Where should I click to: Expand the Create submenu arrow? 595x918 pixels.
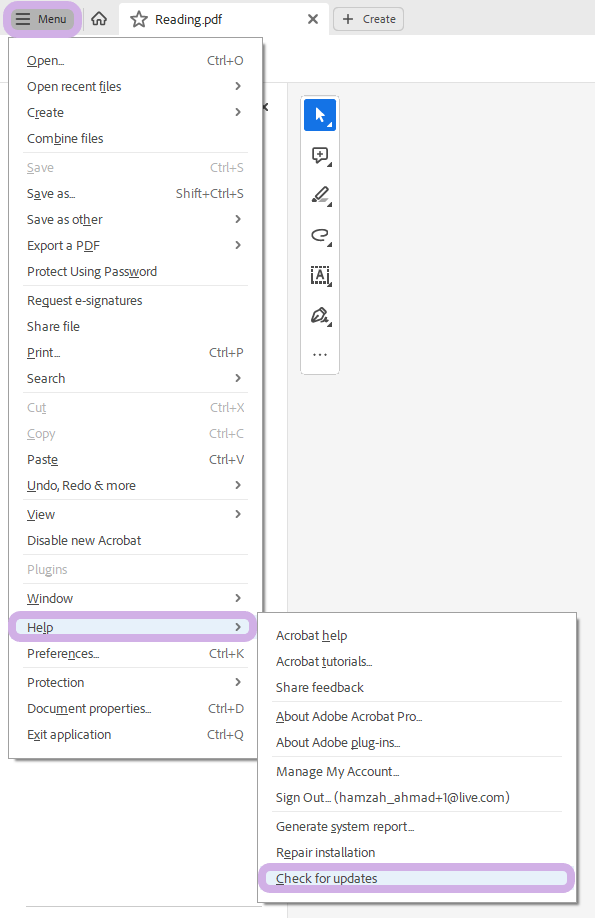point(238,112)
